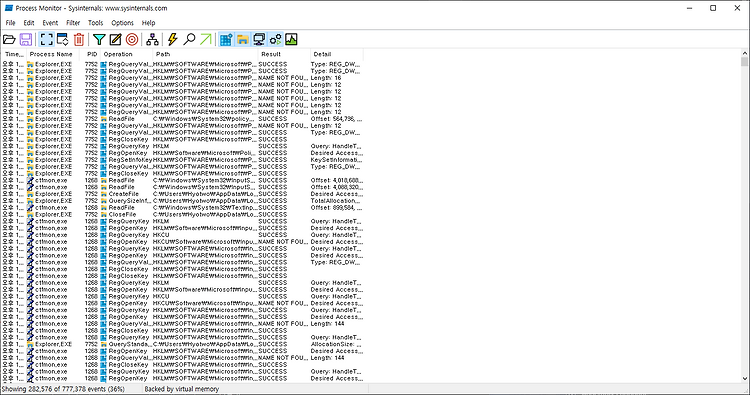This screenshot has height=395, width=750.
Task: Click the 'TotalAllocation...' detail cell
Action: point(337,201)
